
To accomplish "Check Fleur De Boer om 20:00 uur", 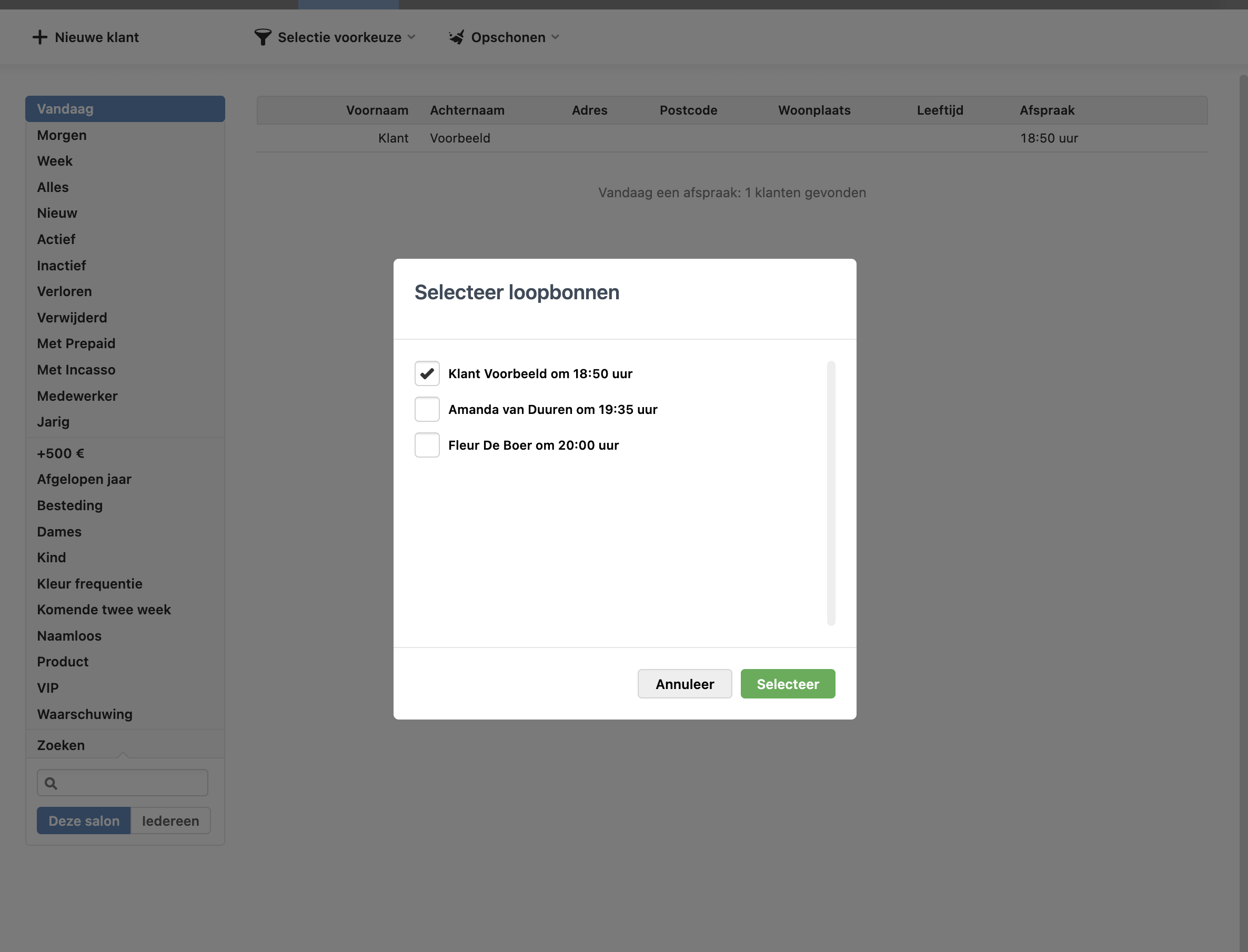I will [x=427, y=445].
